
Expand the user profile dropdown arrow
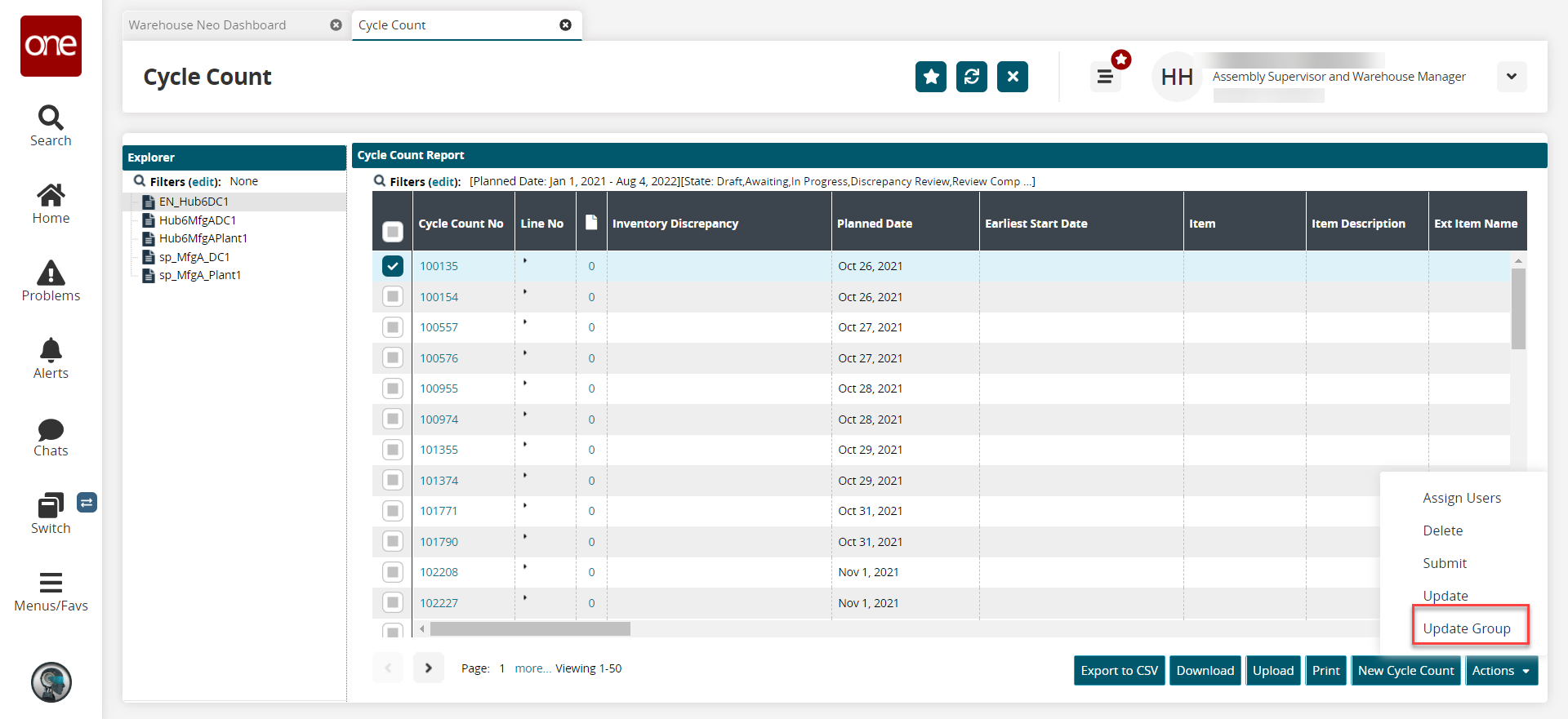[x=1512, y=77]
